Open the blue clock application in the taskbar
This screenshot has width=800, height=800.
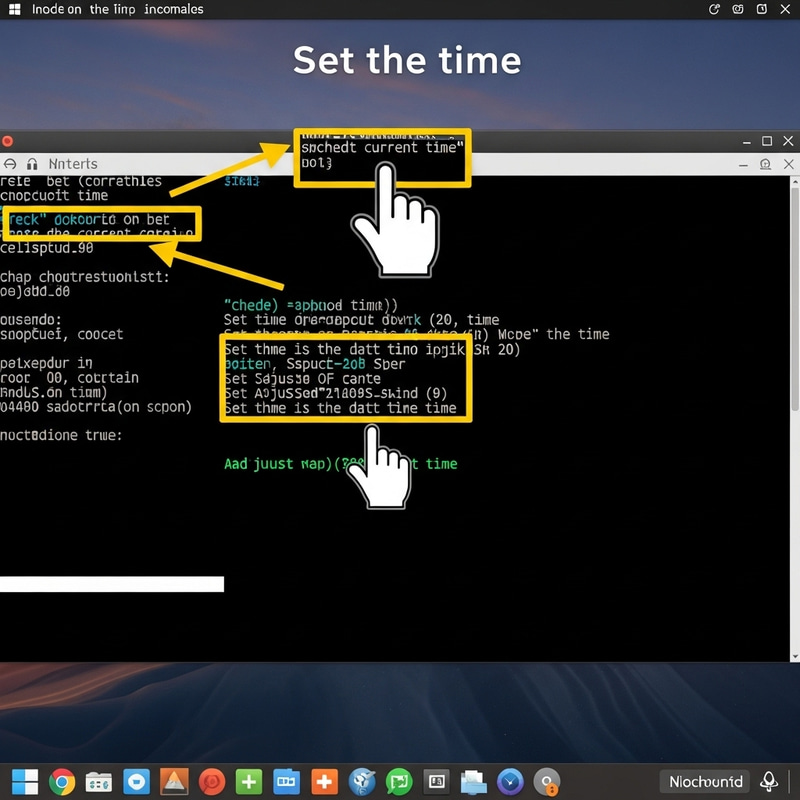[x=510, y=781]
